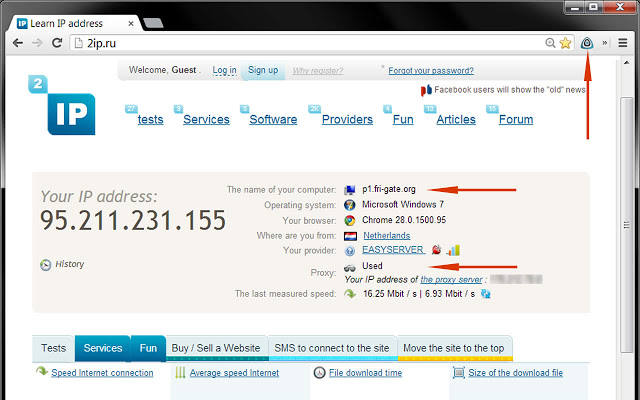Image resolution: width=640 pixels, height=400 pixels.
Task: Open a new tab button
Action: click(153, 23)
